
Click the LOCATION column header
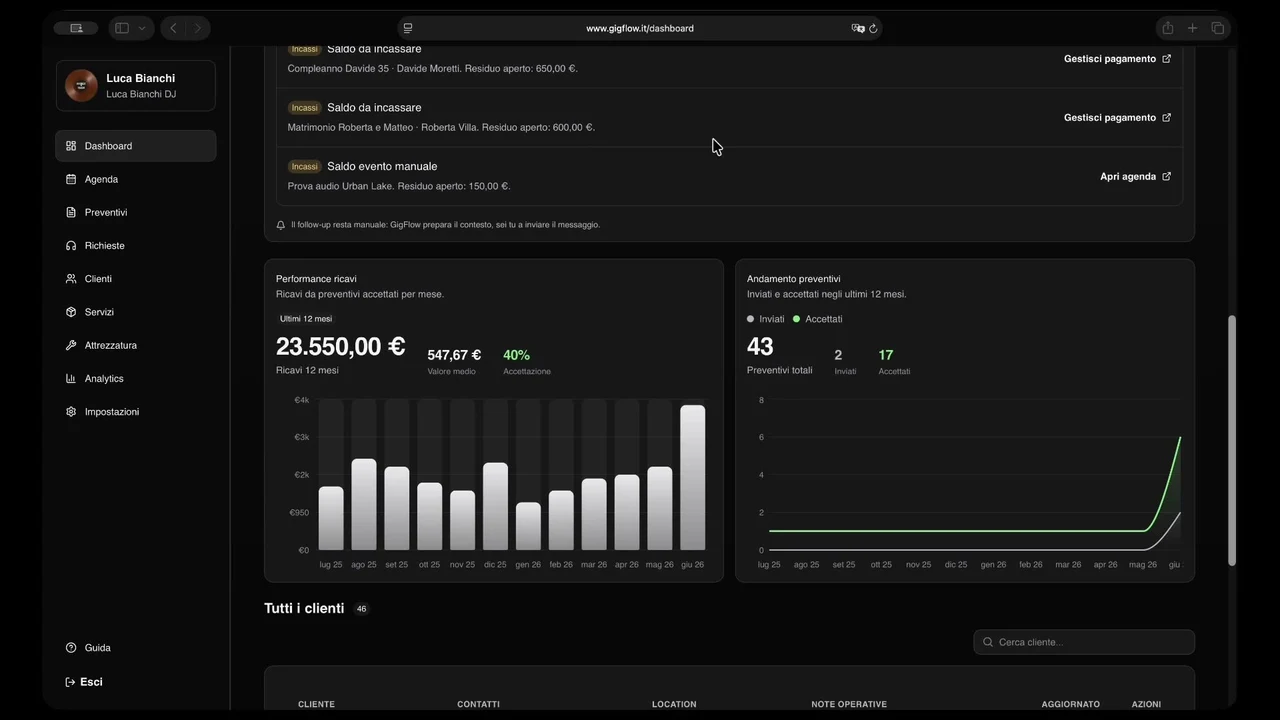[x=674, y=704]
